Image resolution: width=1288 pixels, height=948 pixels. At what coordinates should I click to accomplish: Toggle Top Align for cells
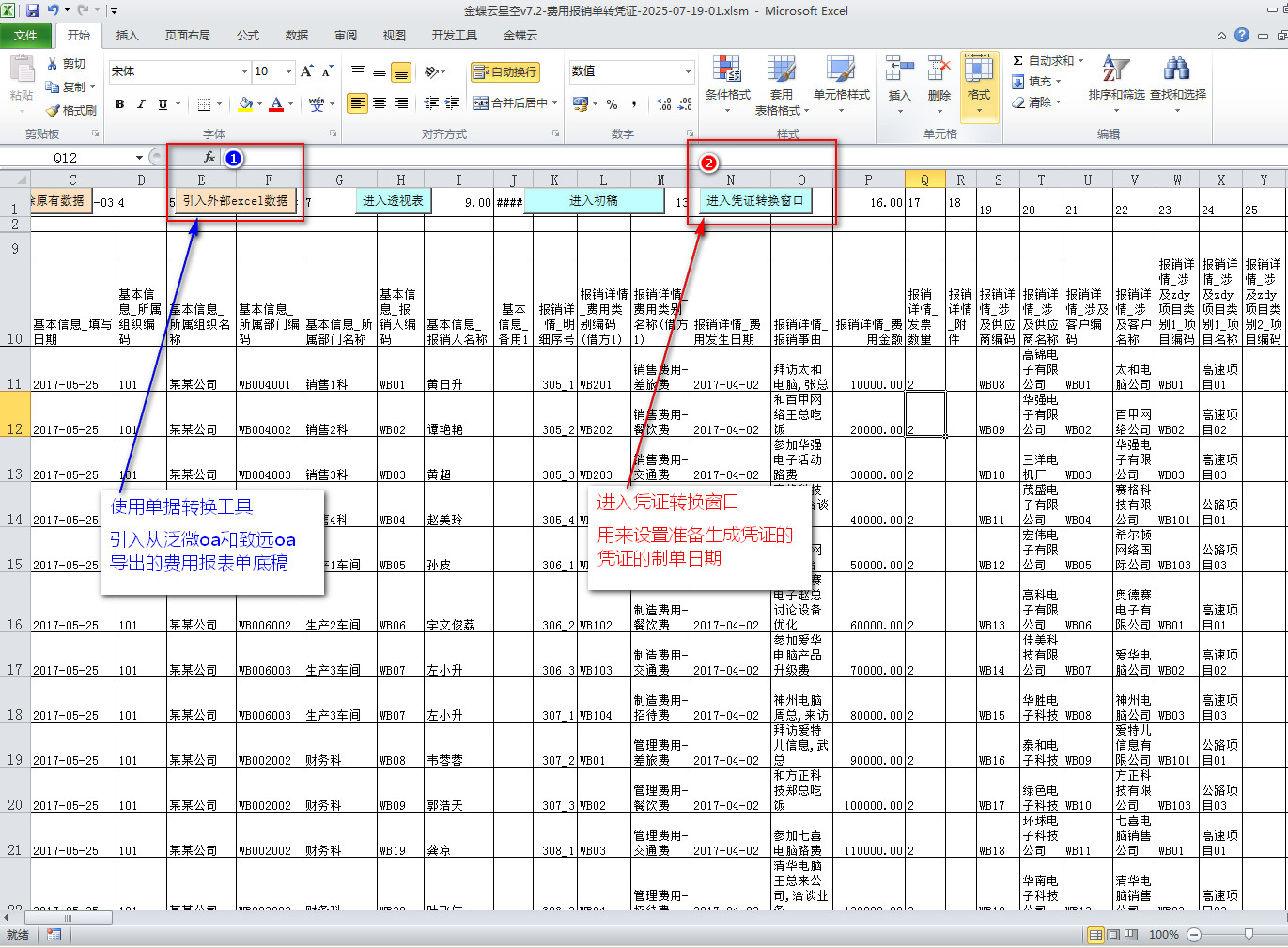point(358,71)
